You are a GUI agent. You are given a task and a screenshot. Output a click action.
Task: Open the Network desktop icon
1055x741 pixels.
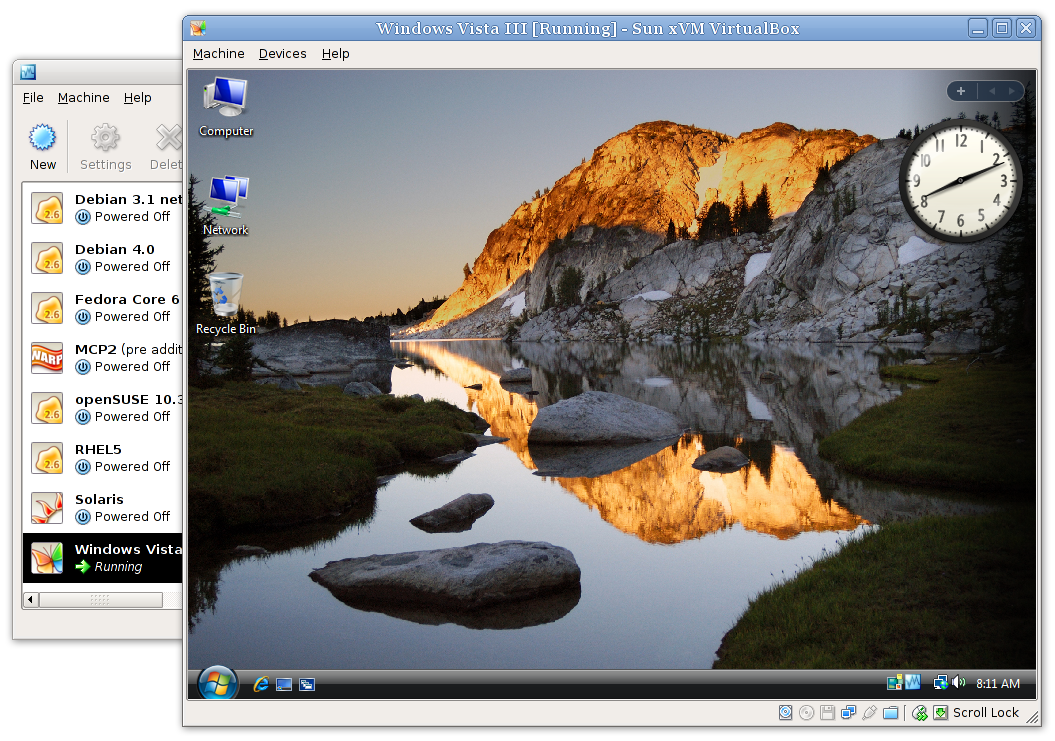[x=226, y=206]
